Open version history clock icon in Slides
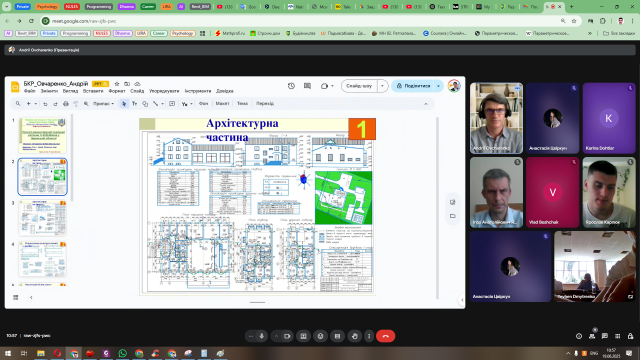This screenshot has height=360, width=640. pos(291,86)
